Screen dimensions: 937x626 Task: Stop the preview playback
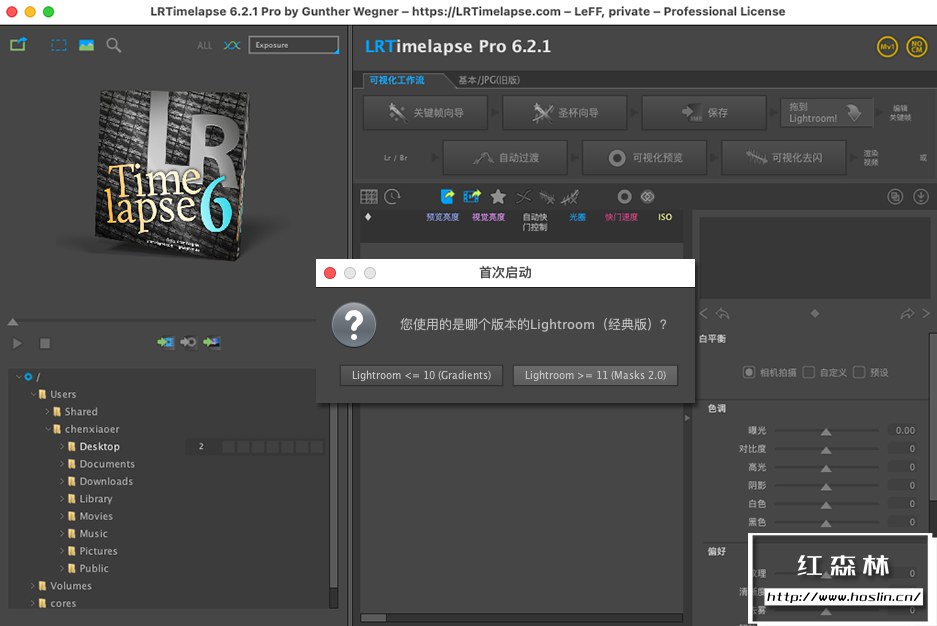pos(45,343)
